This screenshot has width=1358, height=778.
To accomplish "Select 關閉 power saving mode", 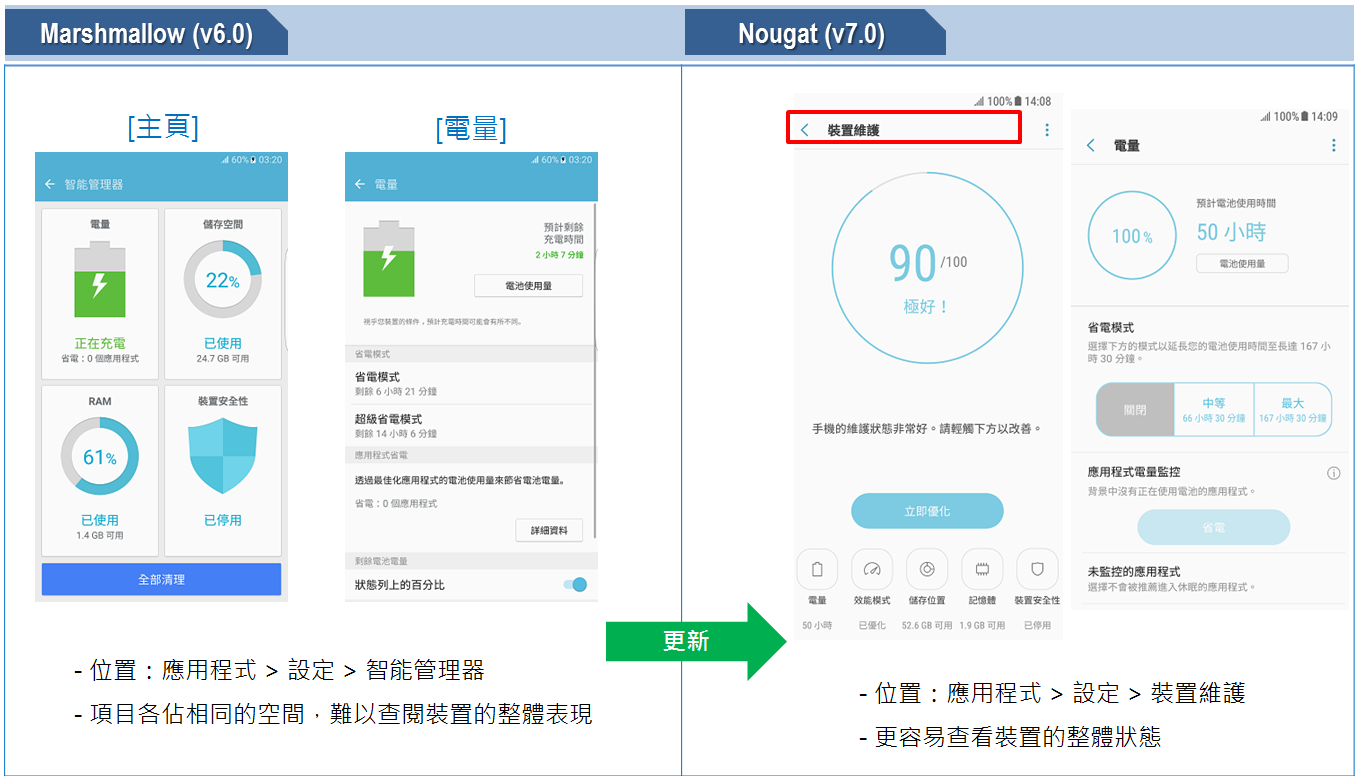I will pos(1135,410).
